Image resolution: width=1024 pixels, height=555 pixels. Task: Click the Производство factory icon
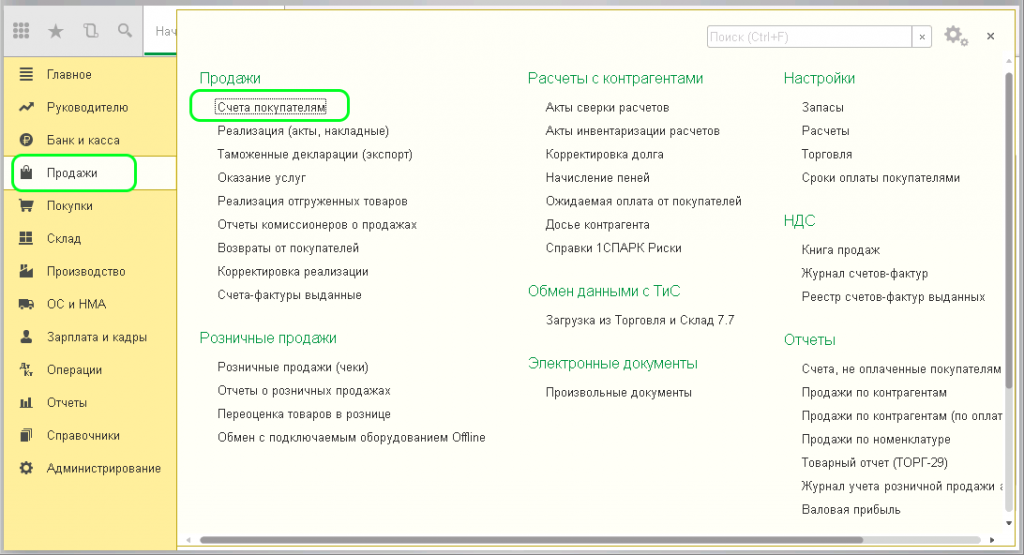[26, 271]
